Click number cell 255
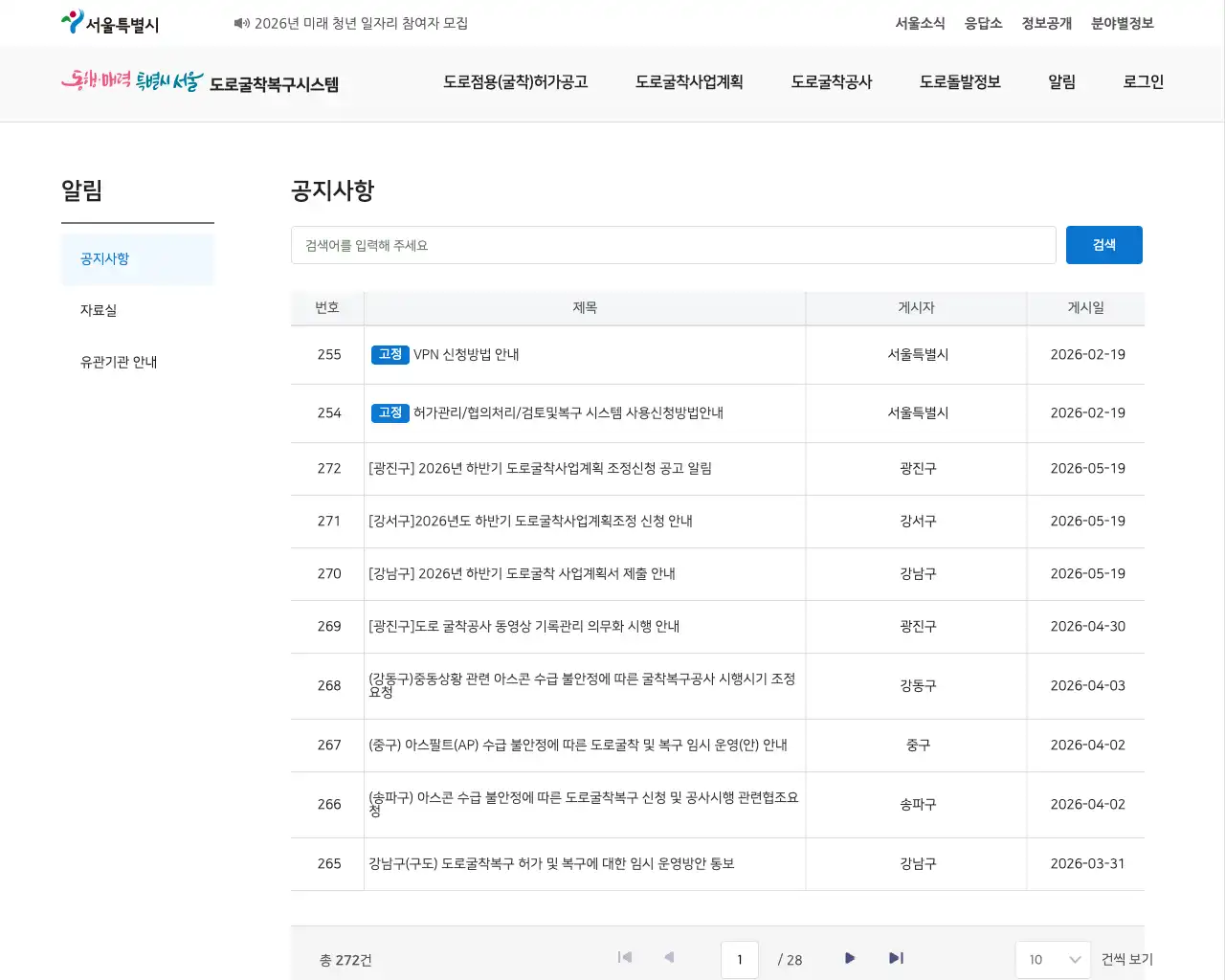Image resolution: width=1225 pixels, height=980 pixels. point(329,354)
